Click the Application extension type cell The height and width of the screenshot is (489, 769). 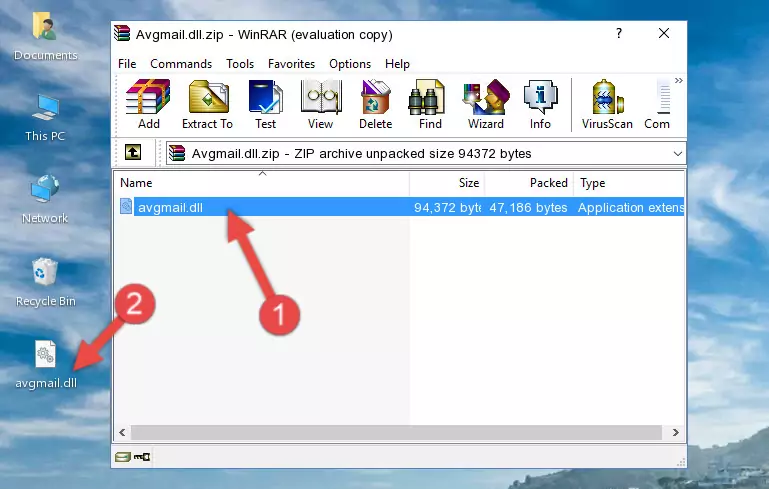631,207
